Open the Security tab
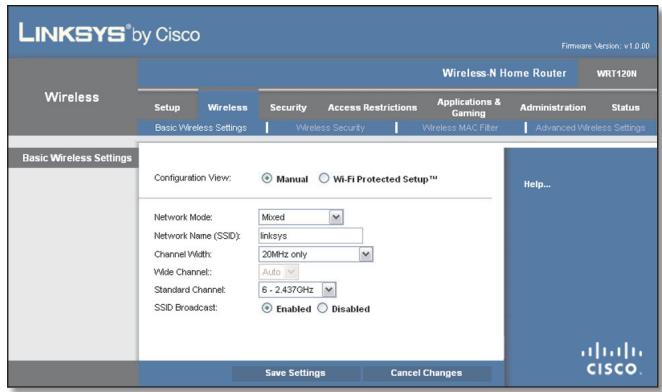Screen dimensions: 662x392 288,107
